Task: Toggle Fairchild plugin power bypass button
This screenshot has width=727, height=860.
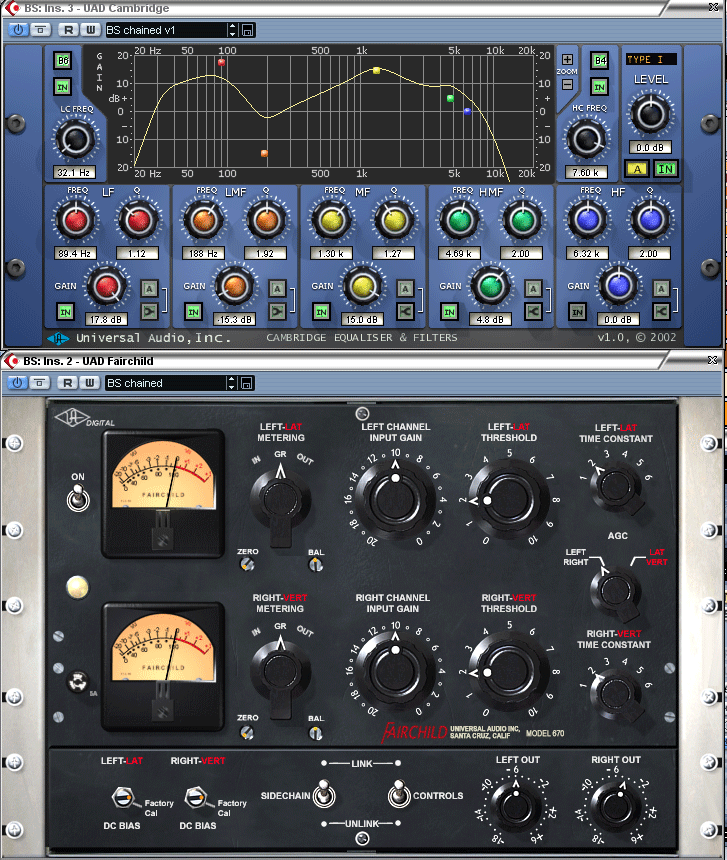Action: pyautogui.click(x=17, y=383)
